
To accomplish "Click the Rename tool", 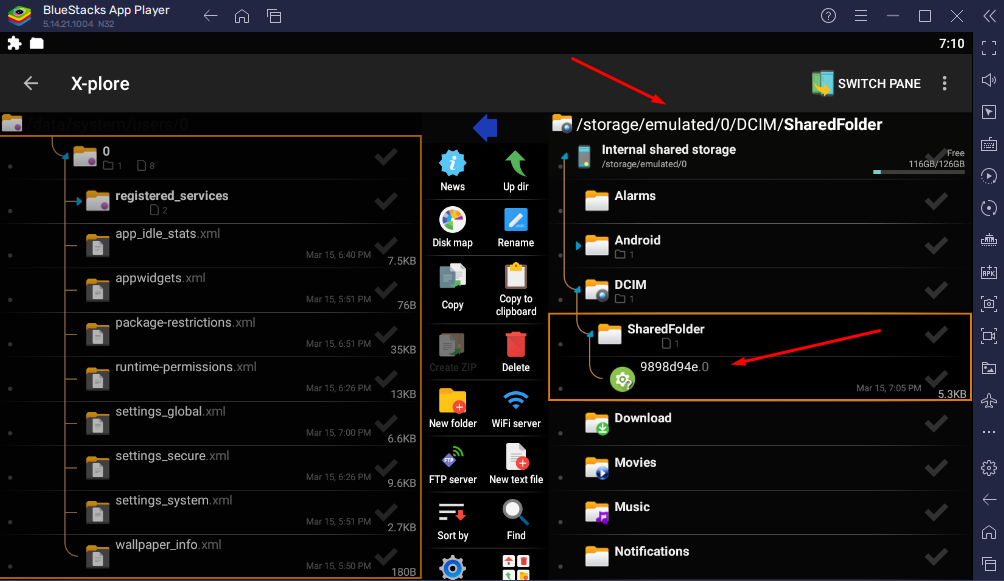I will [515, 227].
